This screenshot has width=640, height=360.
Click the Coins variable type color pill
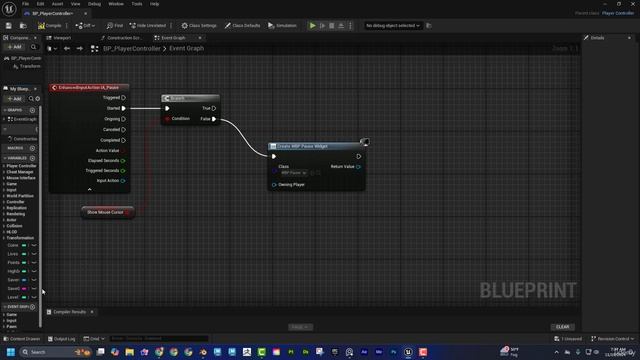(24, 245)
